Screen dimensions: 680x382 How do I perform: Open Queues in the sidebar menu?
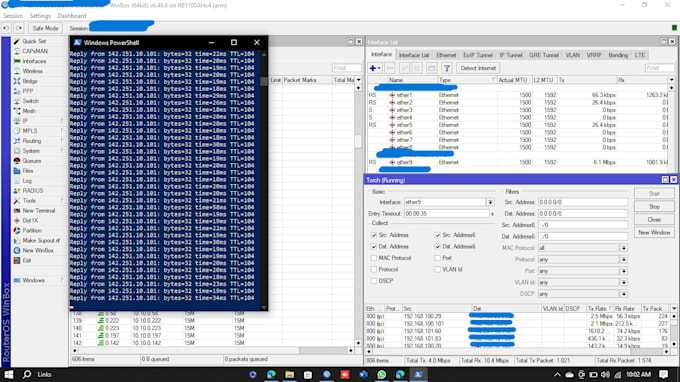32,161
